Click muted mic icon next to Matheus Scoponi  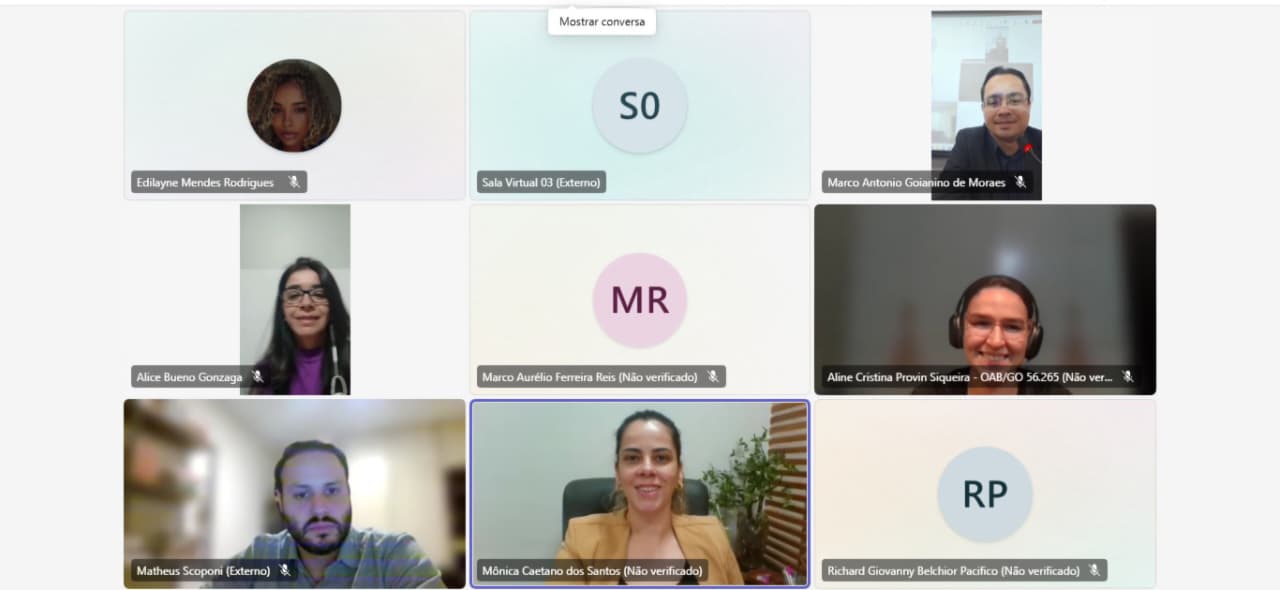[285, 571]
